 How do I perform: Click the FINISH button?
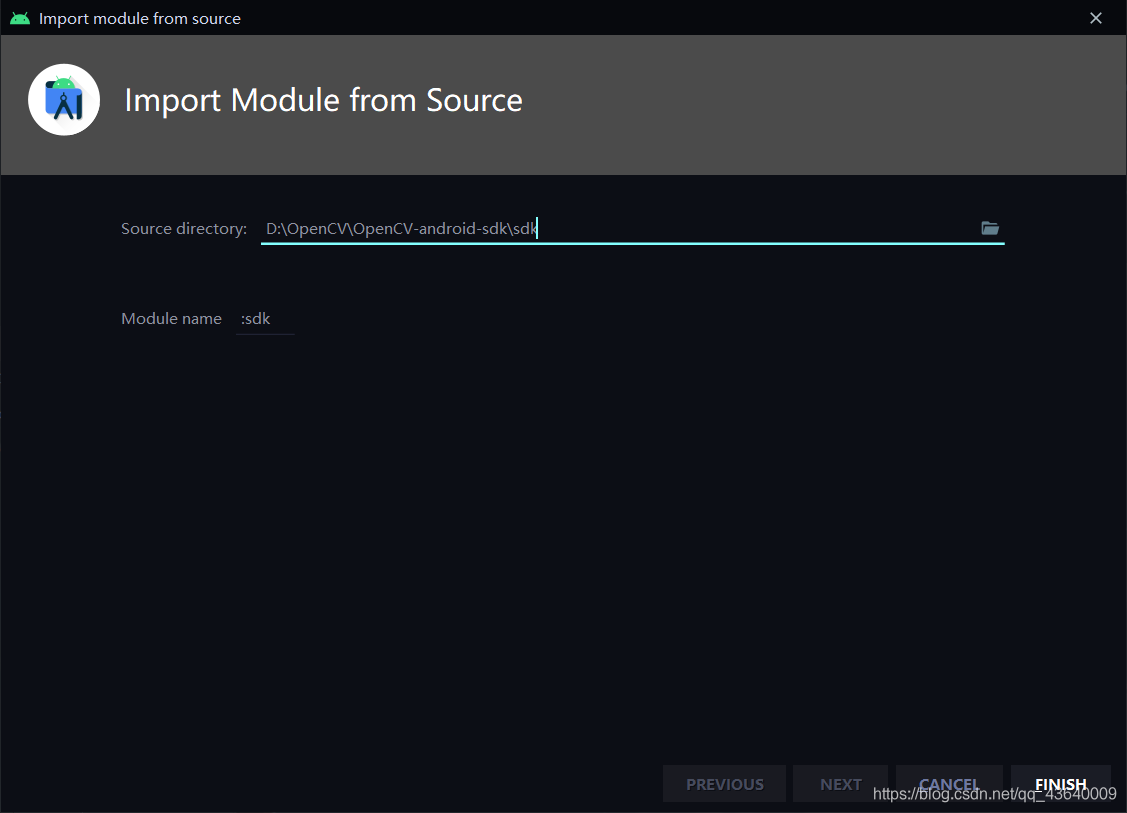(1060, 784)
